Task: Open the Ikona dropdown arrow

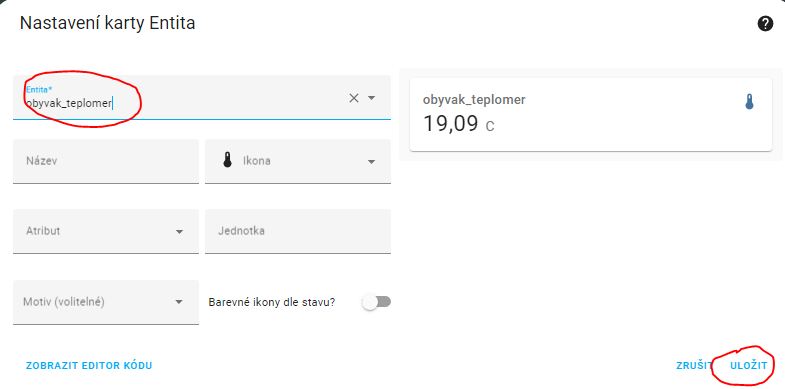Action: [x=371, y=162]
